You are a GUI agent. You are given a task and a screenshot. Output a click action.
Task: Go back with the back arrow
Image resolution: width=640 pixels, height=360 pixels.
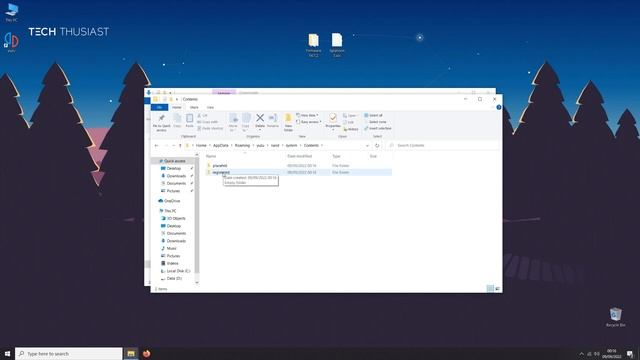(x=157, y=146)
